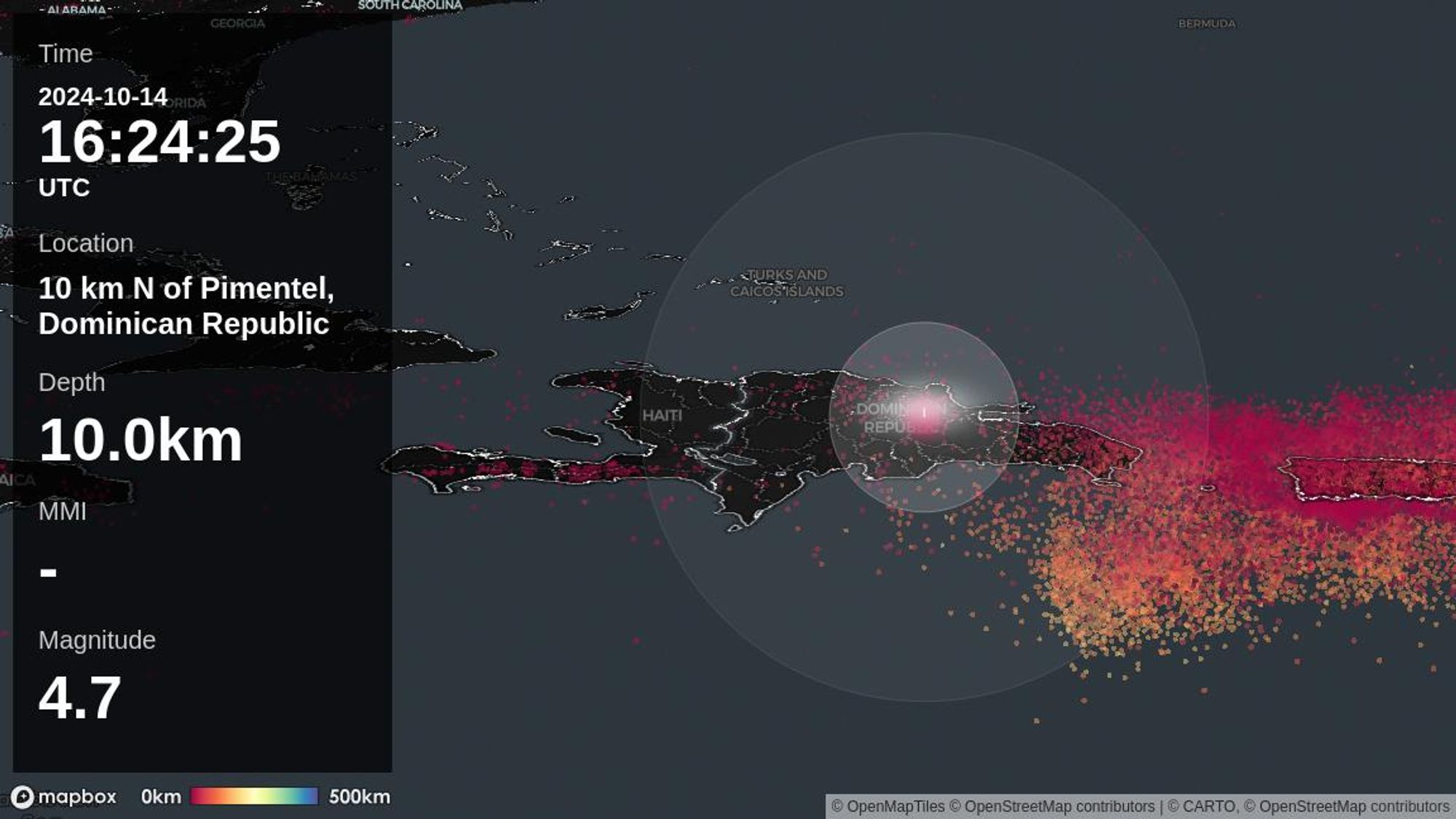Click the 0km legend label

coord(161,797)
